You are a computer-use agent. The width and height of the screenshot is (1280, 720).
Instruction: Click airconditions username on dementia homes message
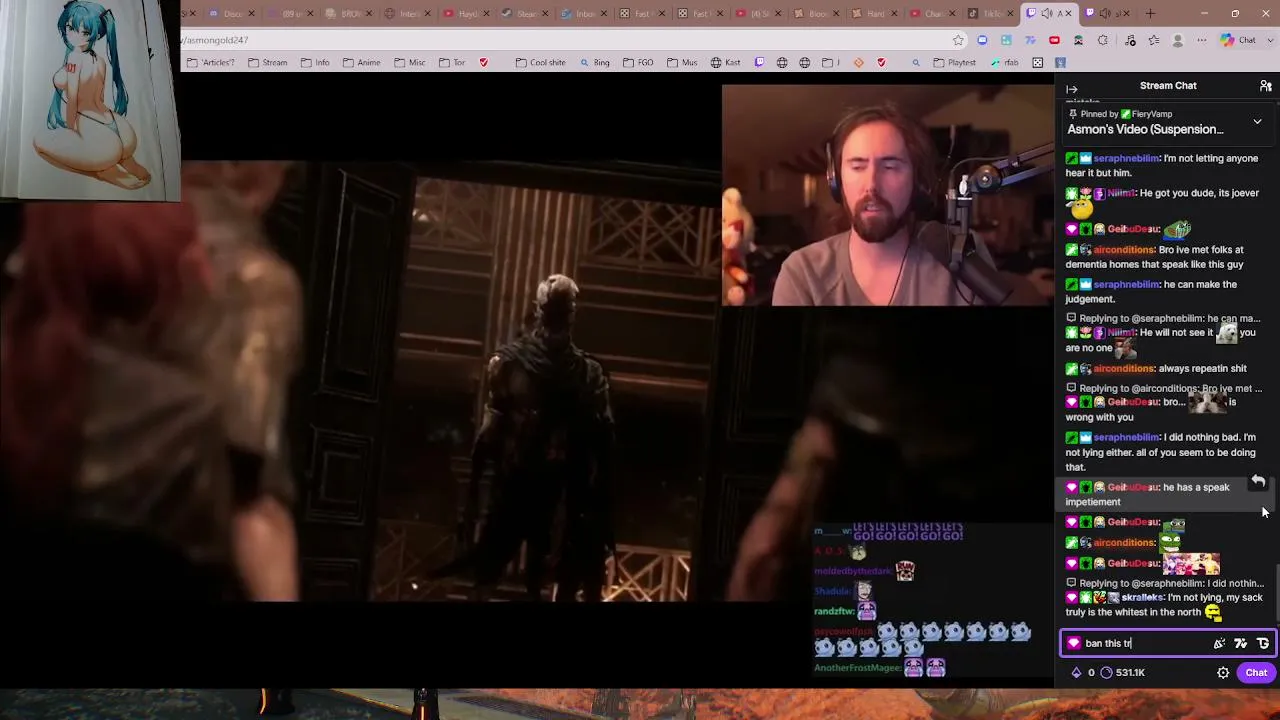1124,250
